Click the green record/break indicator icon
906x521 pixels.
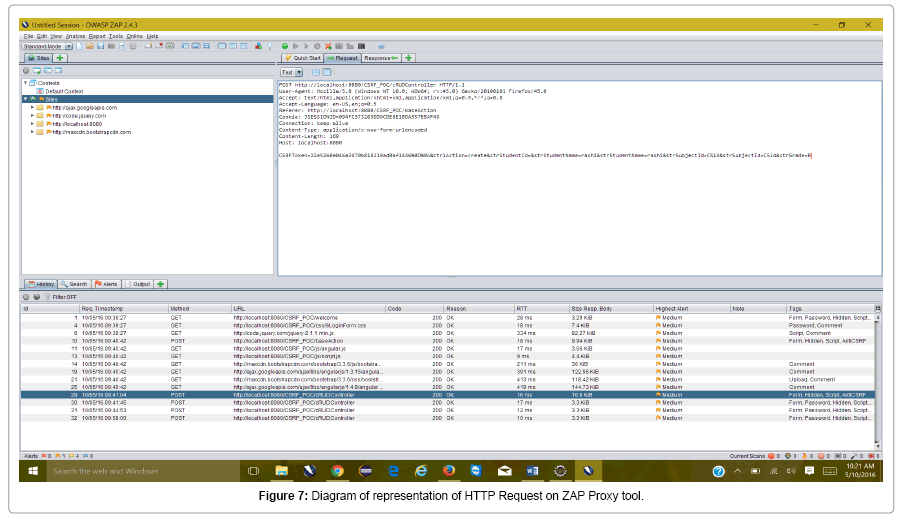pyautogui.click(x=285, y=46)
